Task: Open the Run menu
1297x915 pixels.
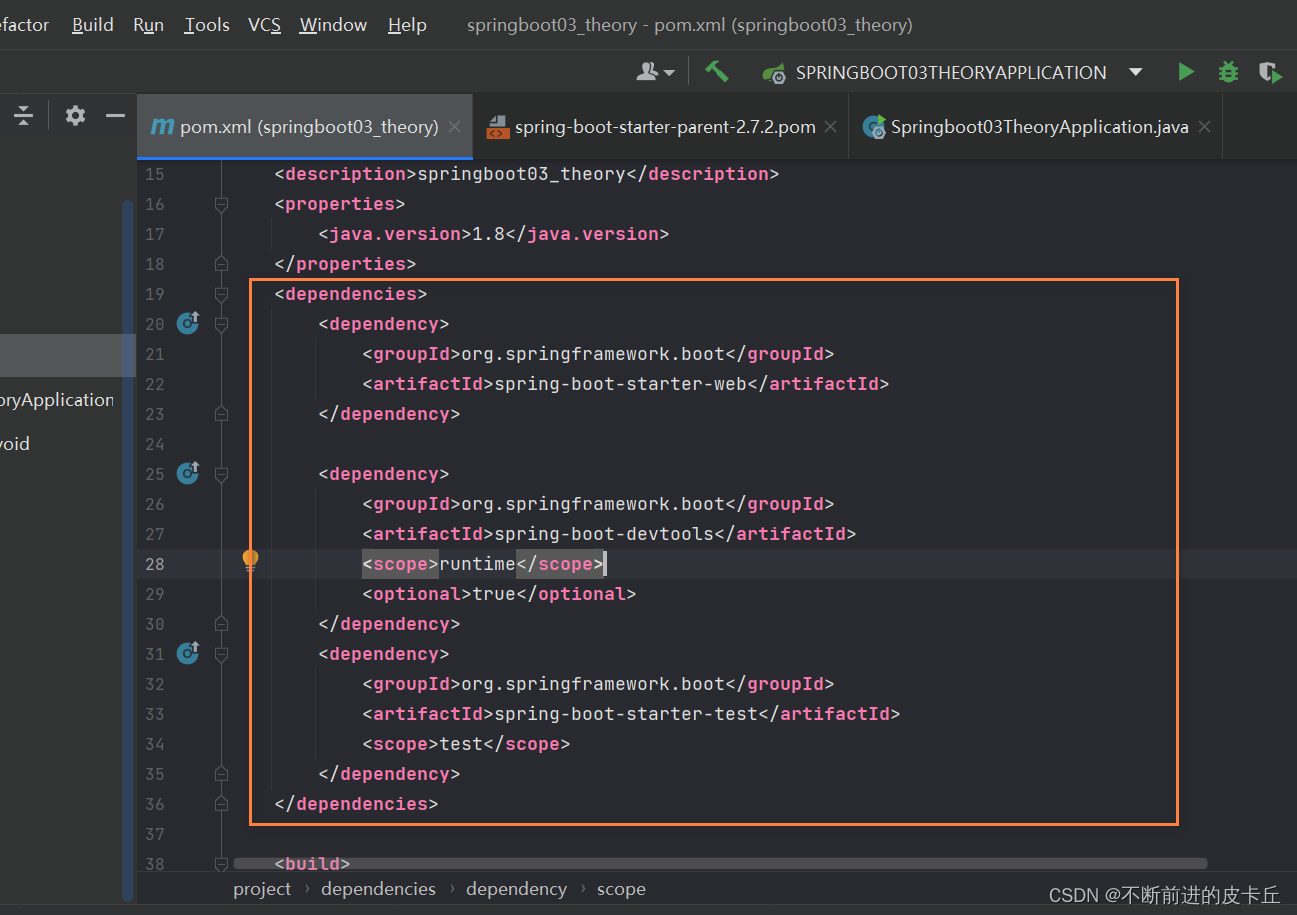Action: pos(148,25)
